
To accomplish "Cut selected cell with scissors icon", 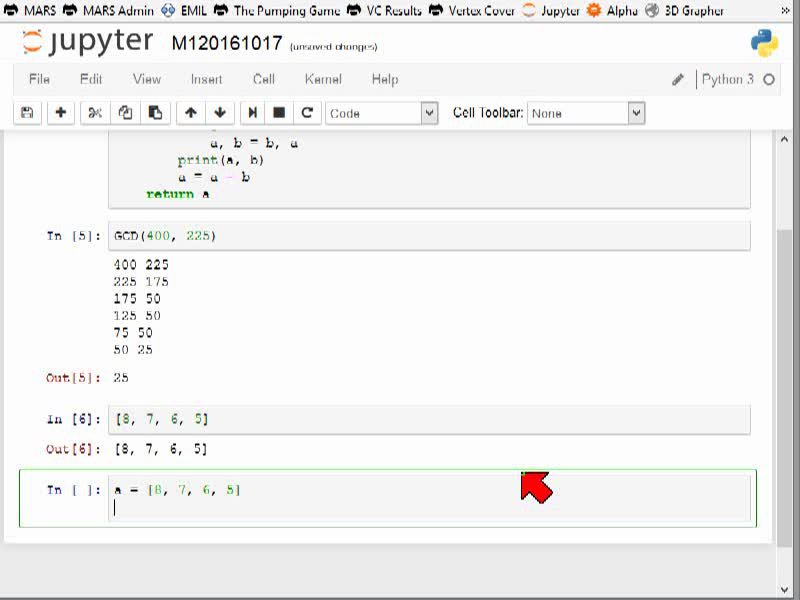I will 95,113.
